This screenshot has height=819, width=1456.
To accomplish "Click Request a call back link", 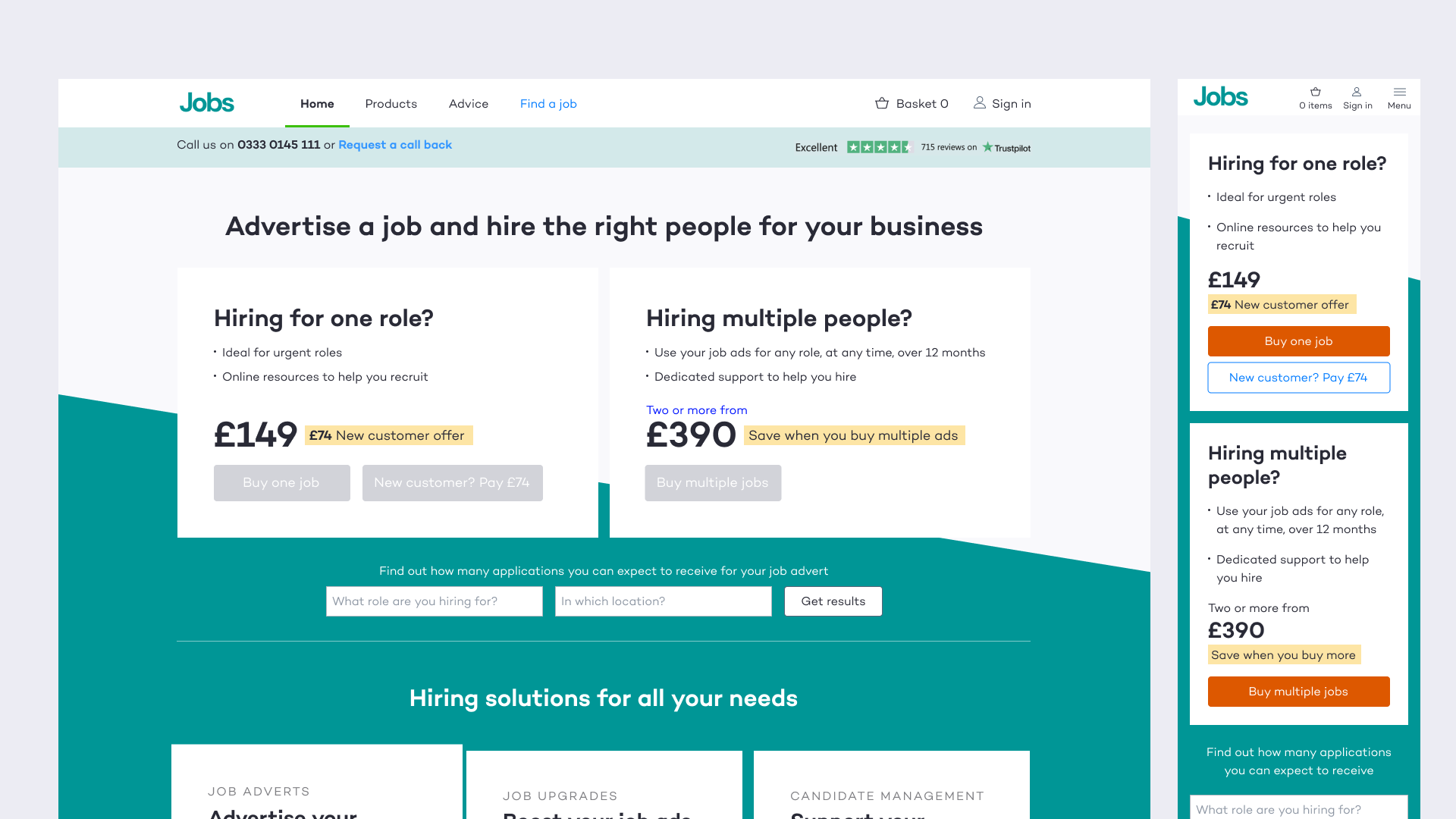I will pyautogui.click(x=394, y=145).
